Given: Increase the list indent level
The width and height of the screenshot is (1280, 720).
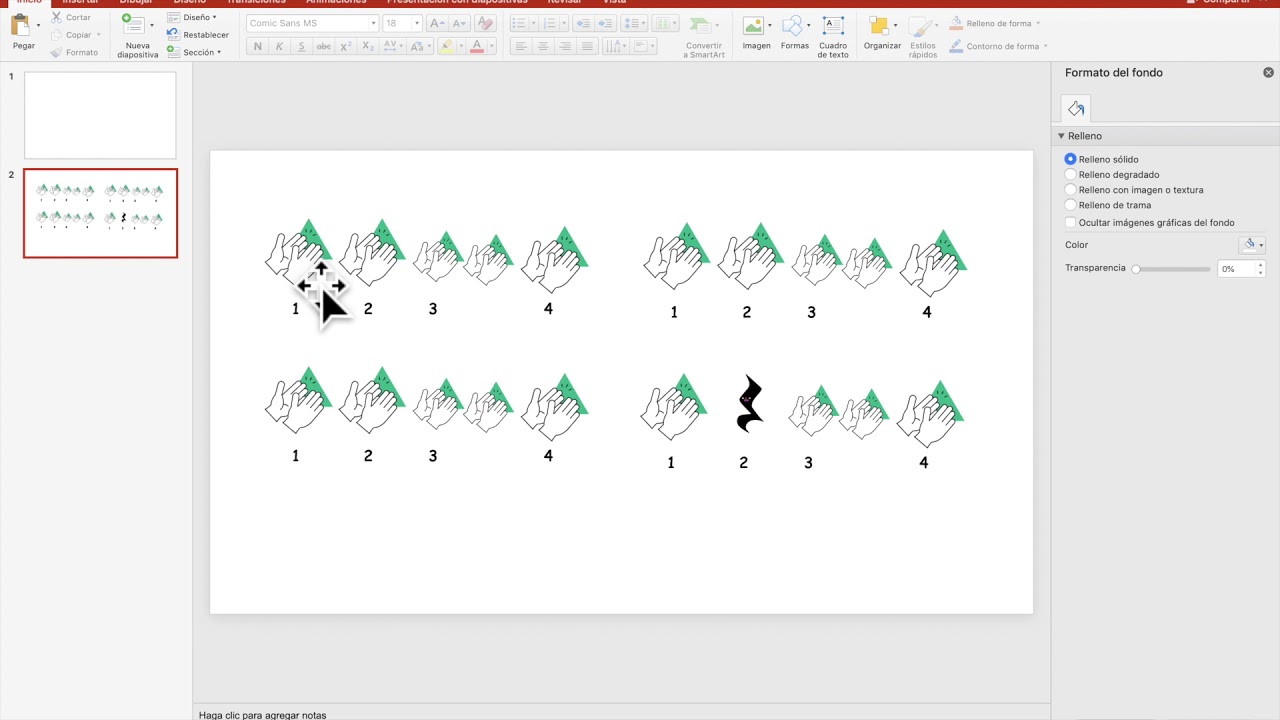Looking at the screenshot, I should pyautogui.click(x=606, y=23).
